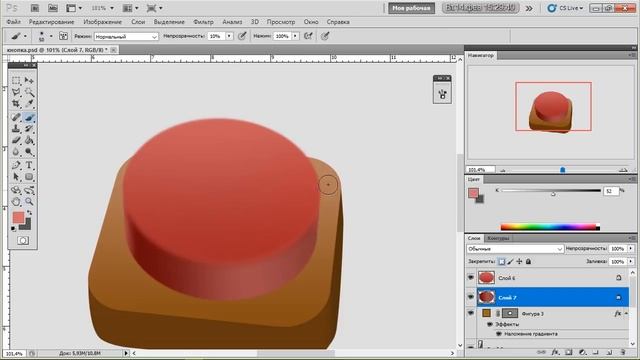Viewport: 640px width, 360px height.
Task: Hide layer Слой 7
Action: (x=471, y=297)
